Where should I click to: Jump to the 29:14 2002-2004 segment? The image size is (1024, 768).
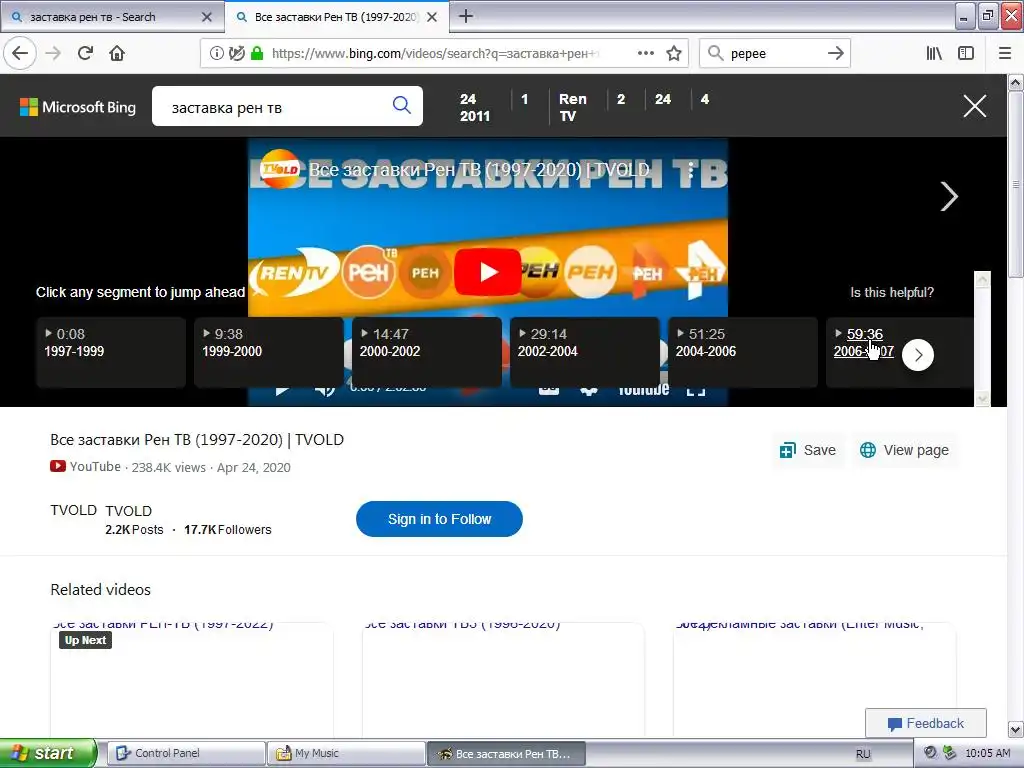pyautogui.click(x=584, y=352)
